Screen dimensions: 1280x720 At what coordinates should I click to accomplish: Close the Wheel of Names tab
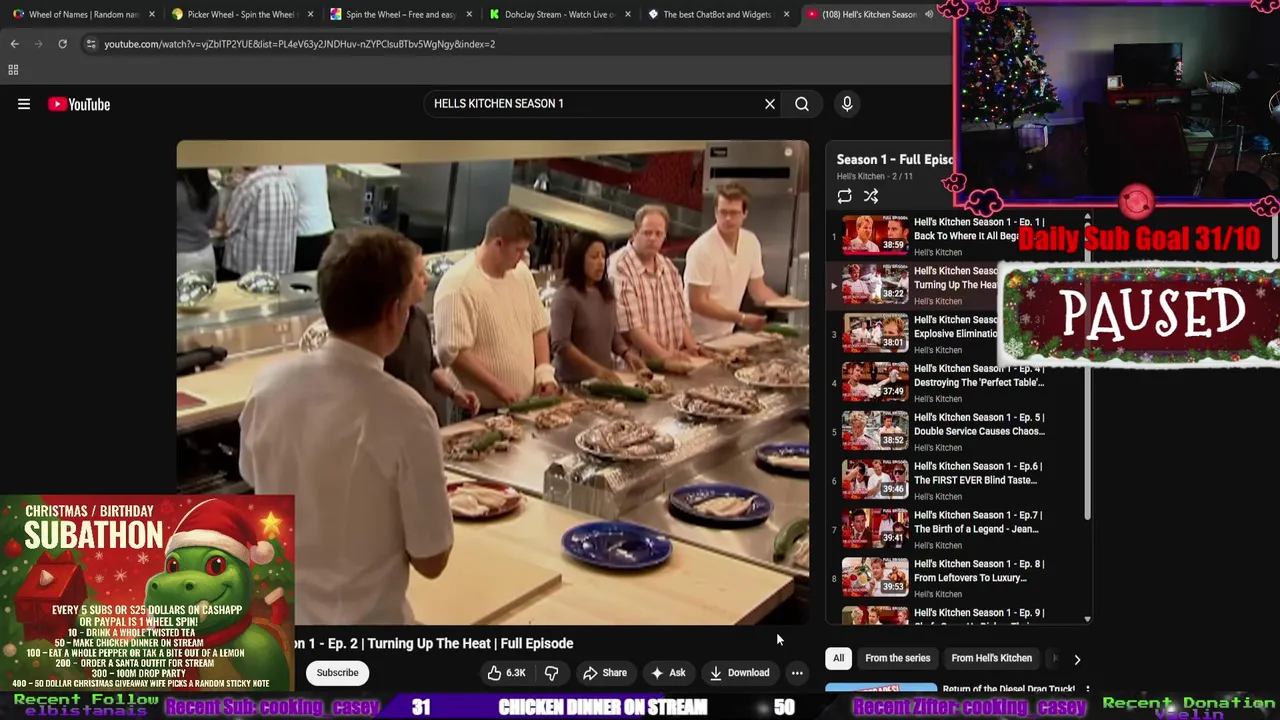pos(152,14)
